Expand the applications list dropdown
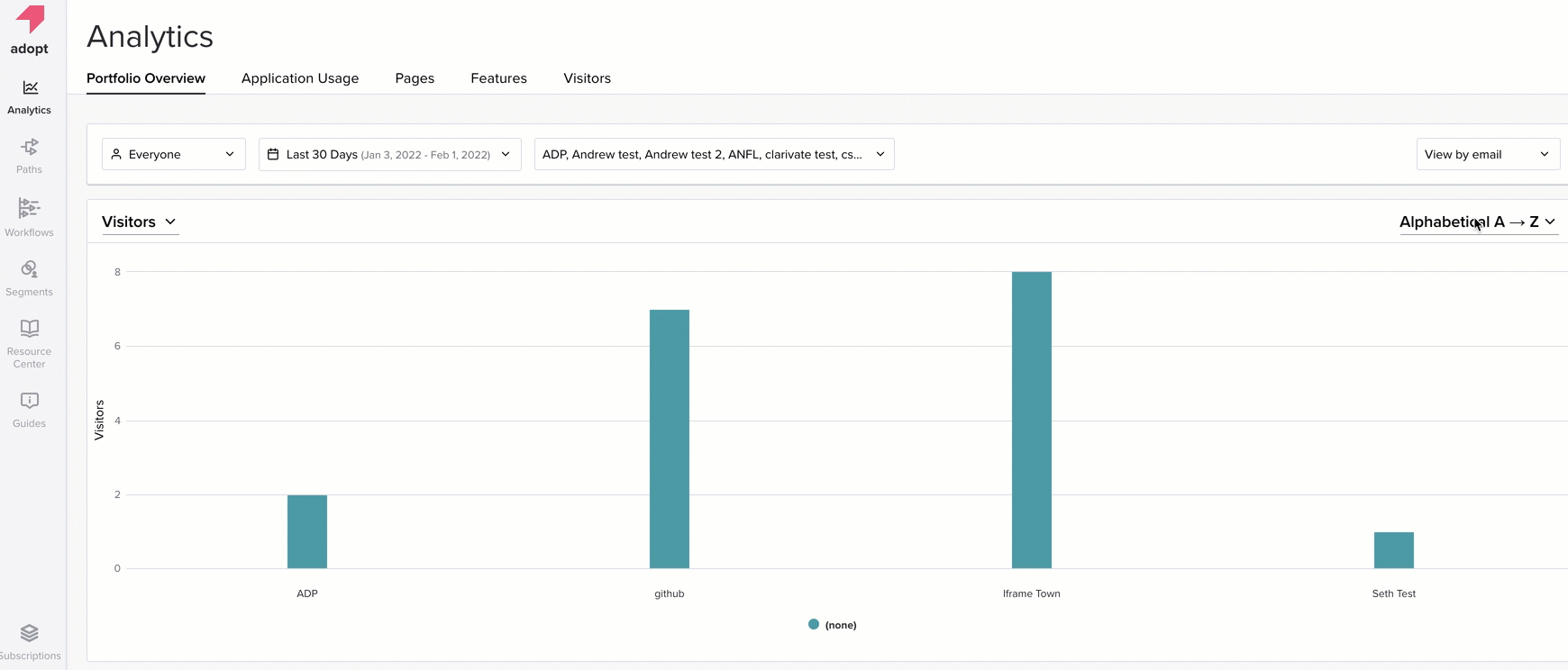1568x670 pixels. pos(715,154)
